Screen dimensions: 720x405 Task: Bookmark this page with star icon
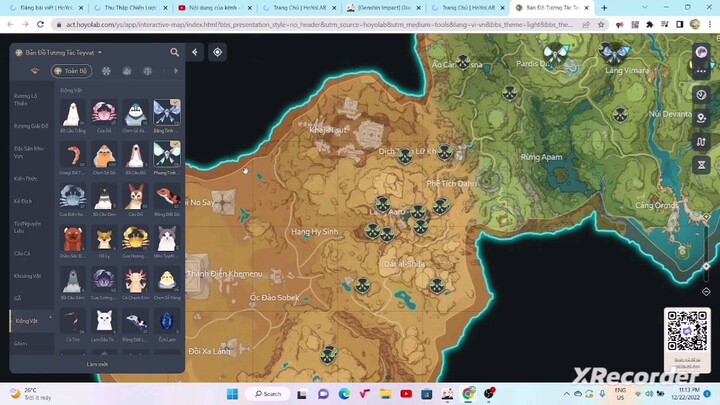(x=601, y=25)
